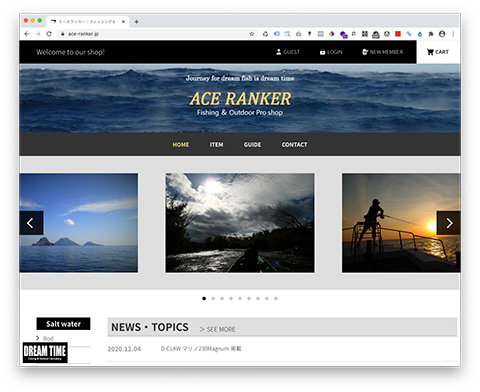Expand the Rod category under Salt water
This screenshot has width=480, height=392.
(x=45, y=338)
